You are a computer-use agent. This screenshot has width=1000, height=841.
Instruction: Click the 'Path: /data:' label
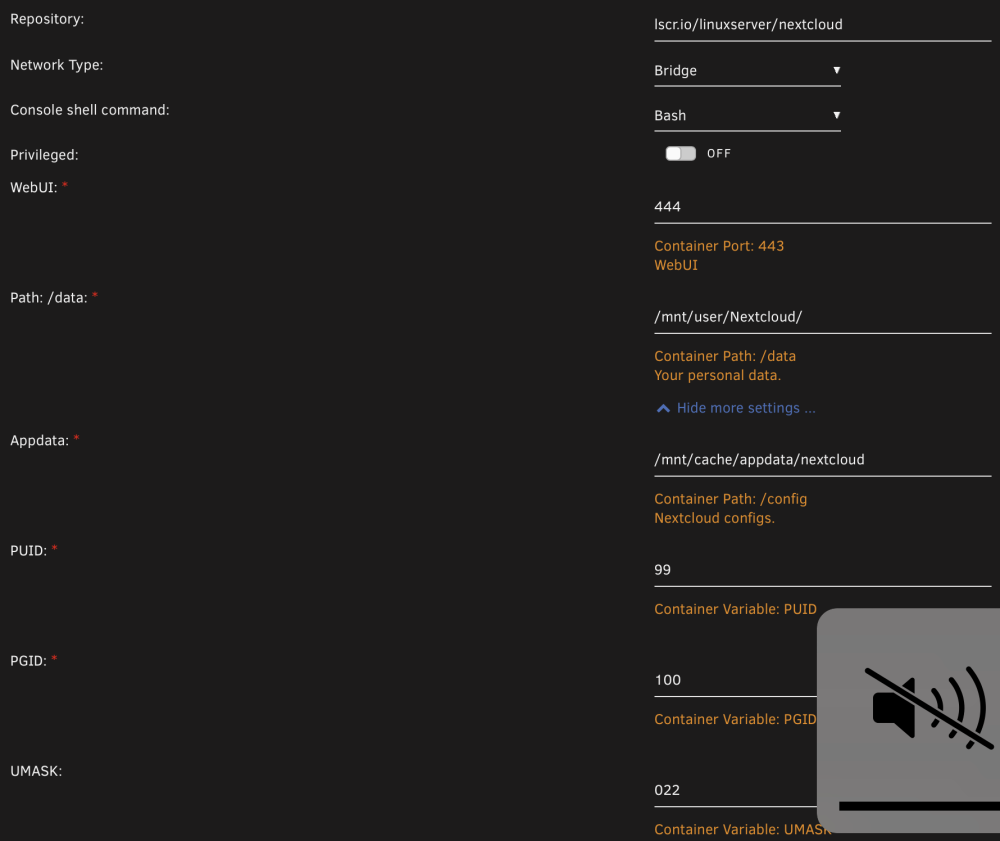click(x=48, y=298)
